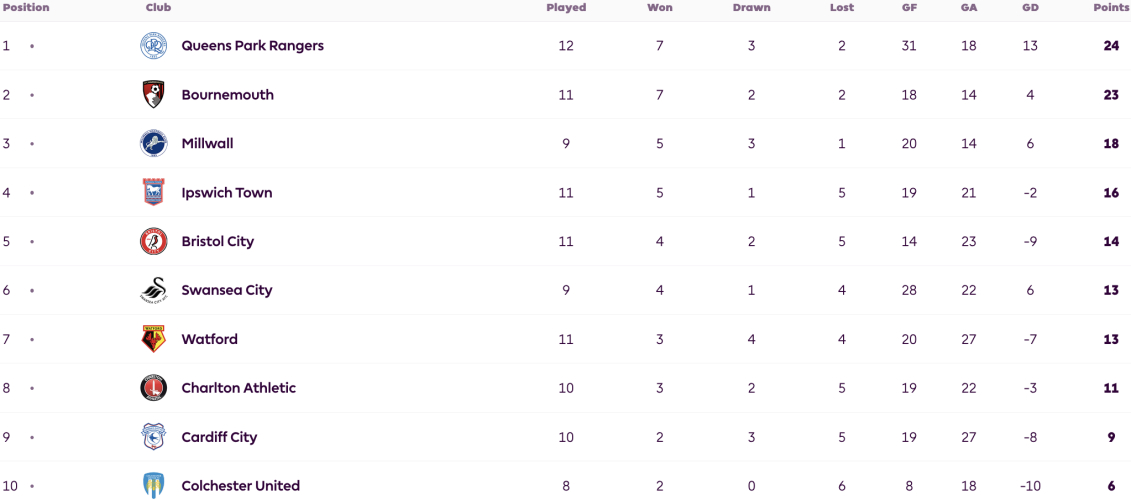Screen dimensions: 1131x500
Task: Sort table by Points column header
Action: point(1111,8)
